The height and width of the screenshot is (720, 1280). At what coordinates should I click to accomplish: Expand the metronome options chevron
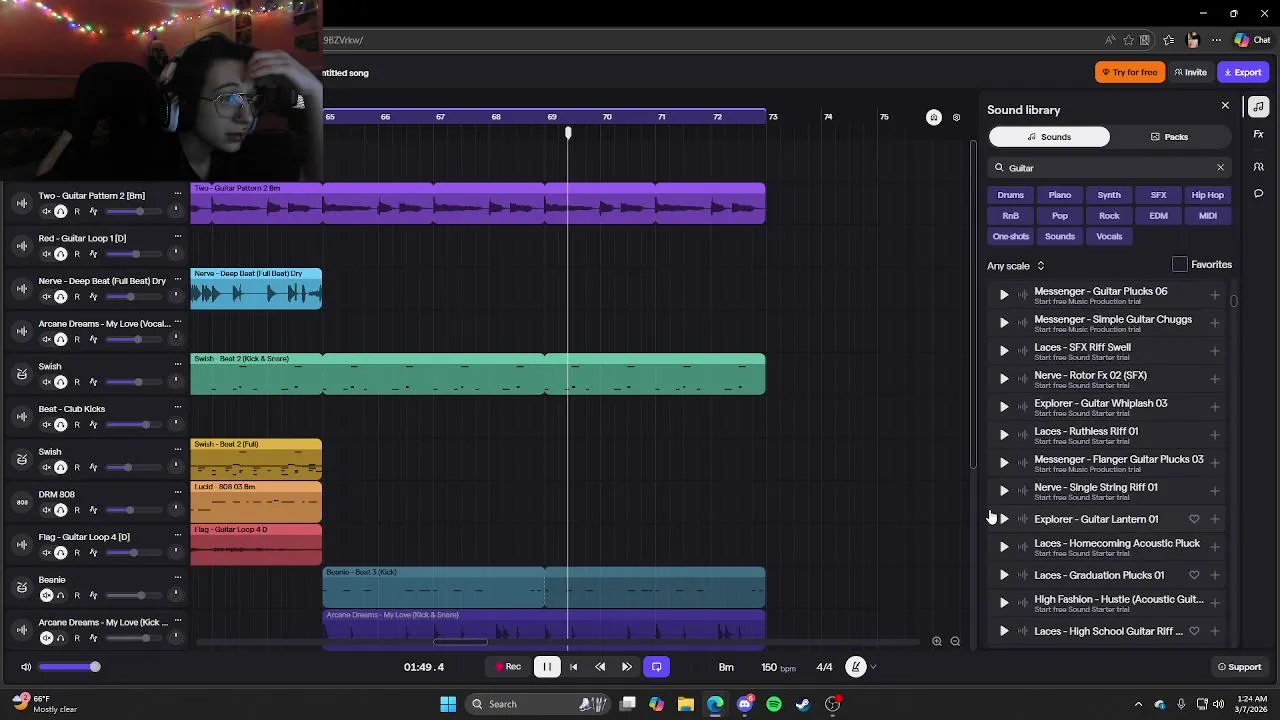click(873, 667)
